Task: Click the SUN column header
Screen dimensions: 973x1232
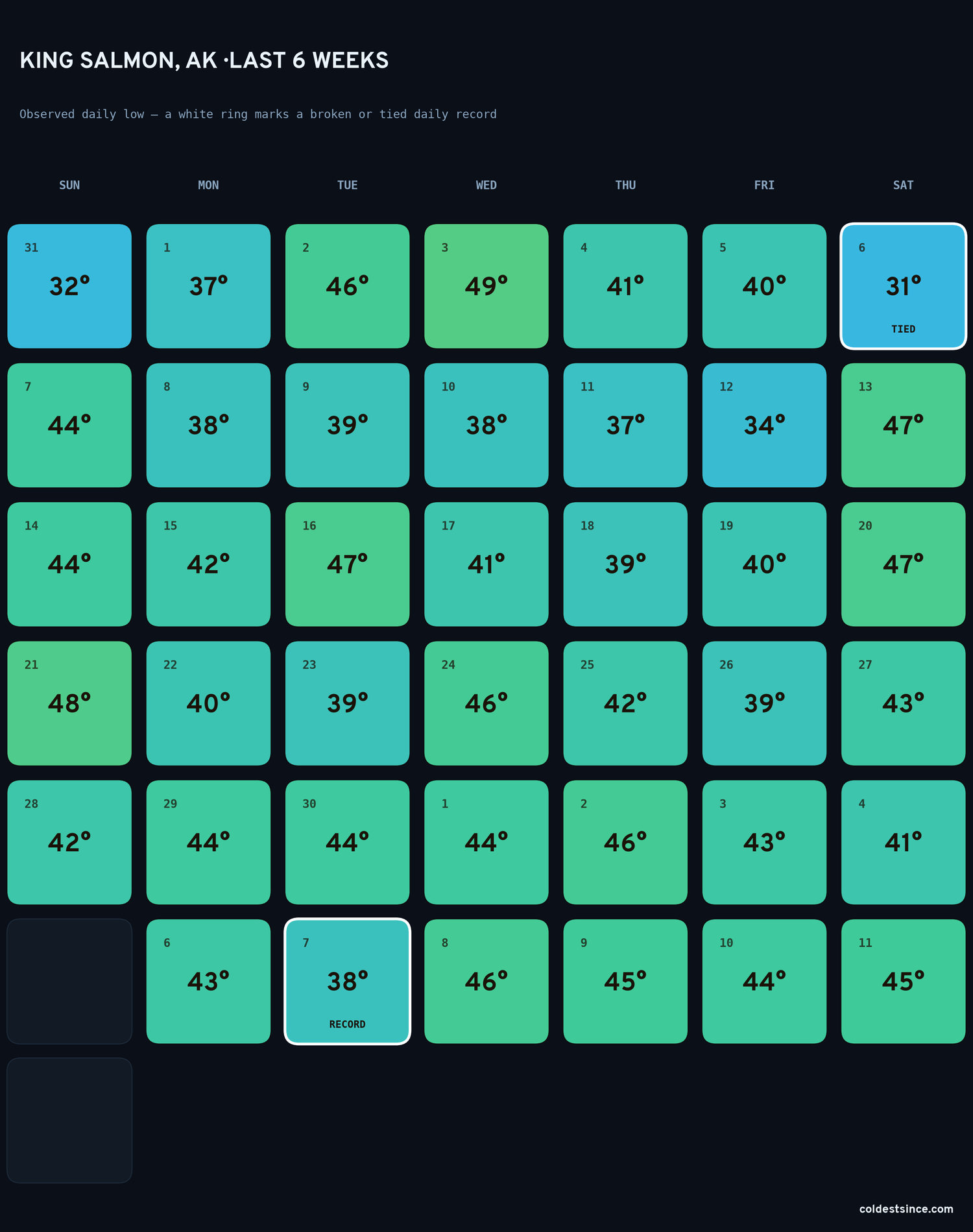Action: tap(69, 185)
